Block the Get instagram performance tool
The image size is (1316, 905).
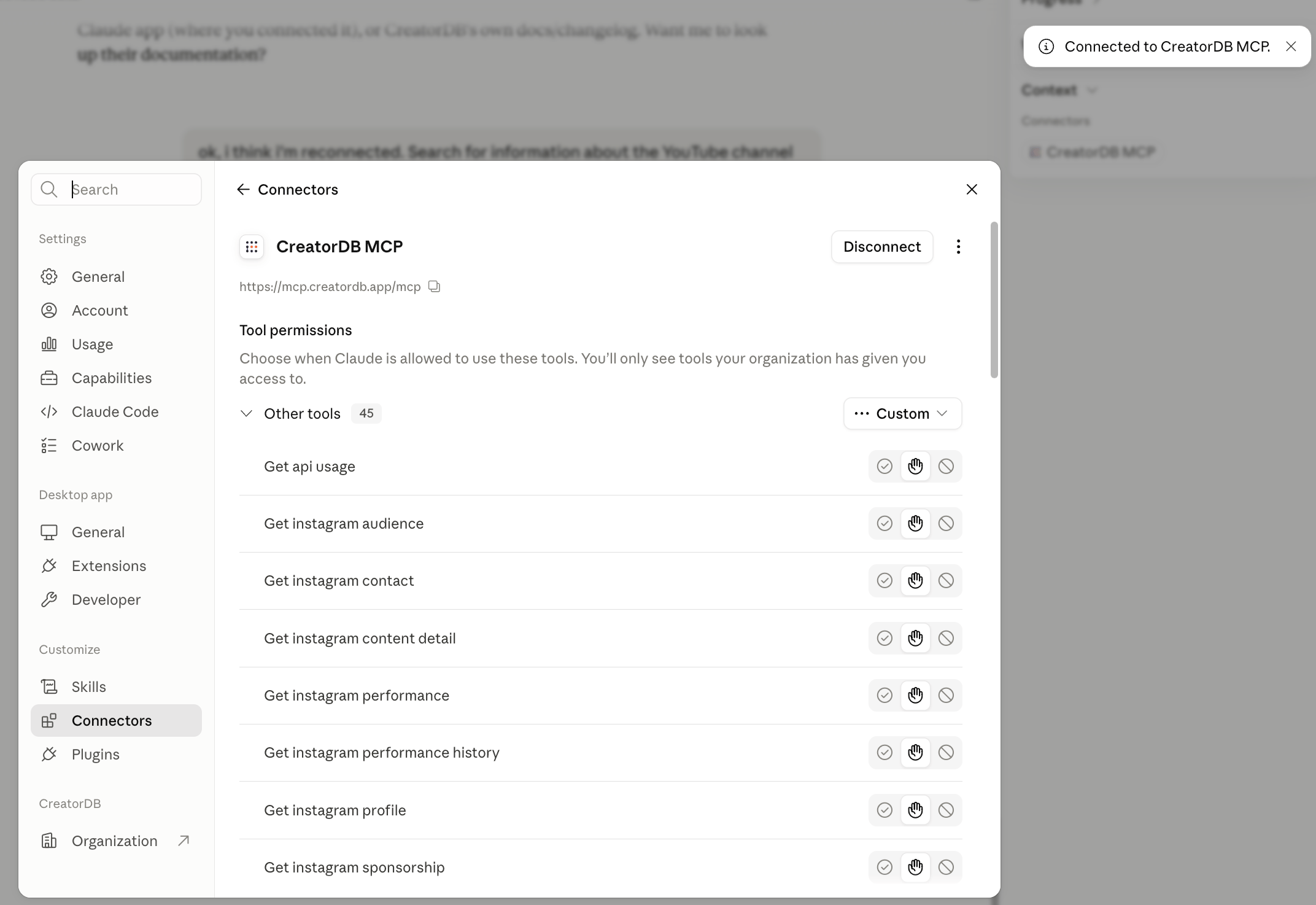pos(946,696)
